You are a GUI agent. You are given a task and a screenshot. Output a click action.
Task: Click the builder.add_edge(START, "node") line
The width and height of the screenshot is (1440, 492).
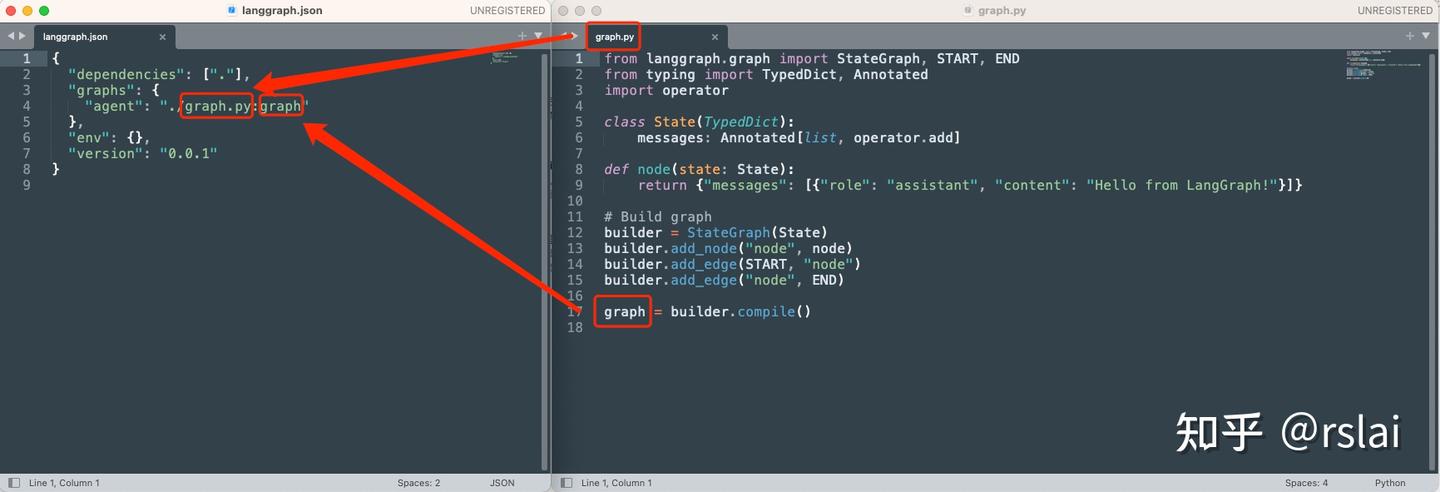pyautogui.click(x=732, y=264)
